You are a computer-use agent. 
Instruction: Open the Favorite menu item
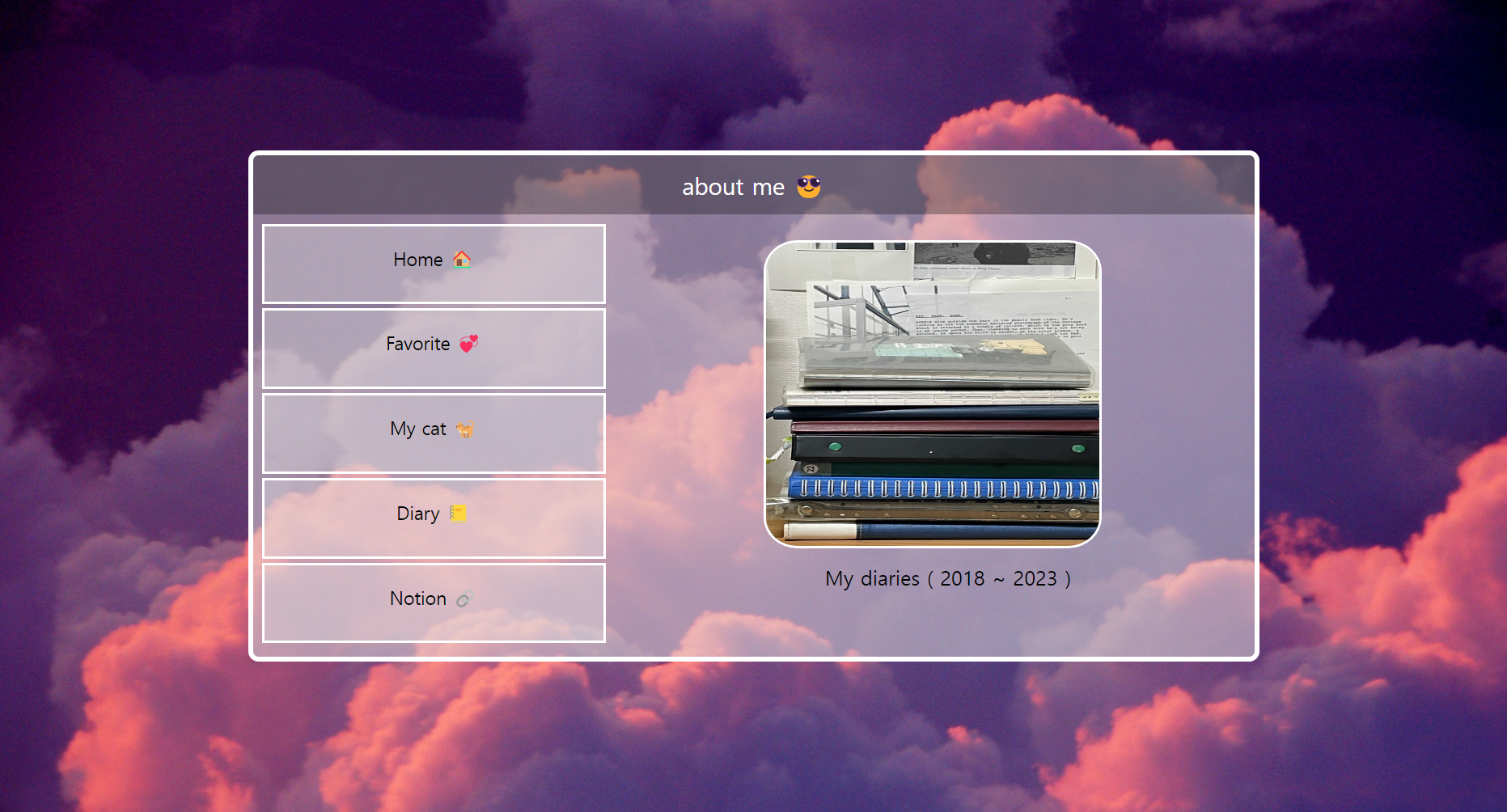(x=434, y=349)
